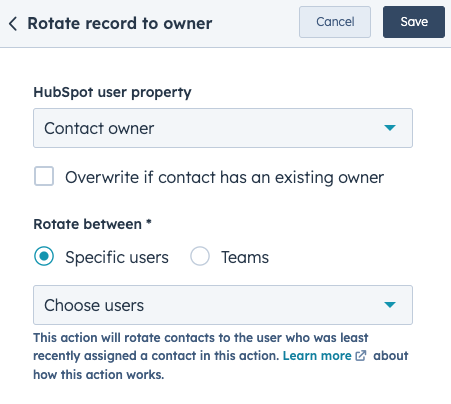Click the HubSpot user property field label

[112, 93]
